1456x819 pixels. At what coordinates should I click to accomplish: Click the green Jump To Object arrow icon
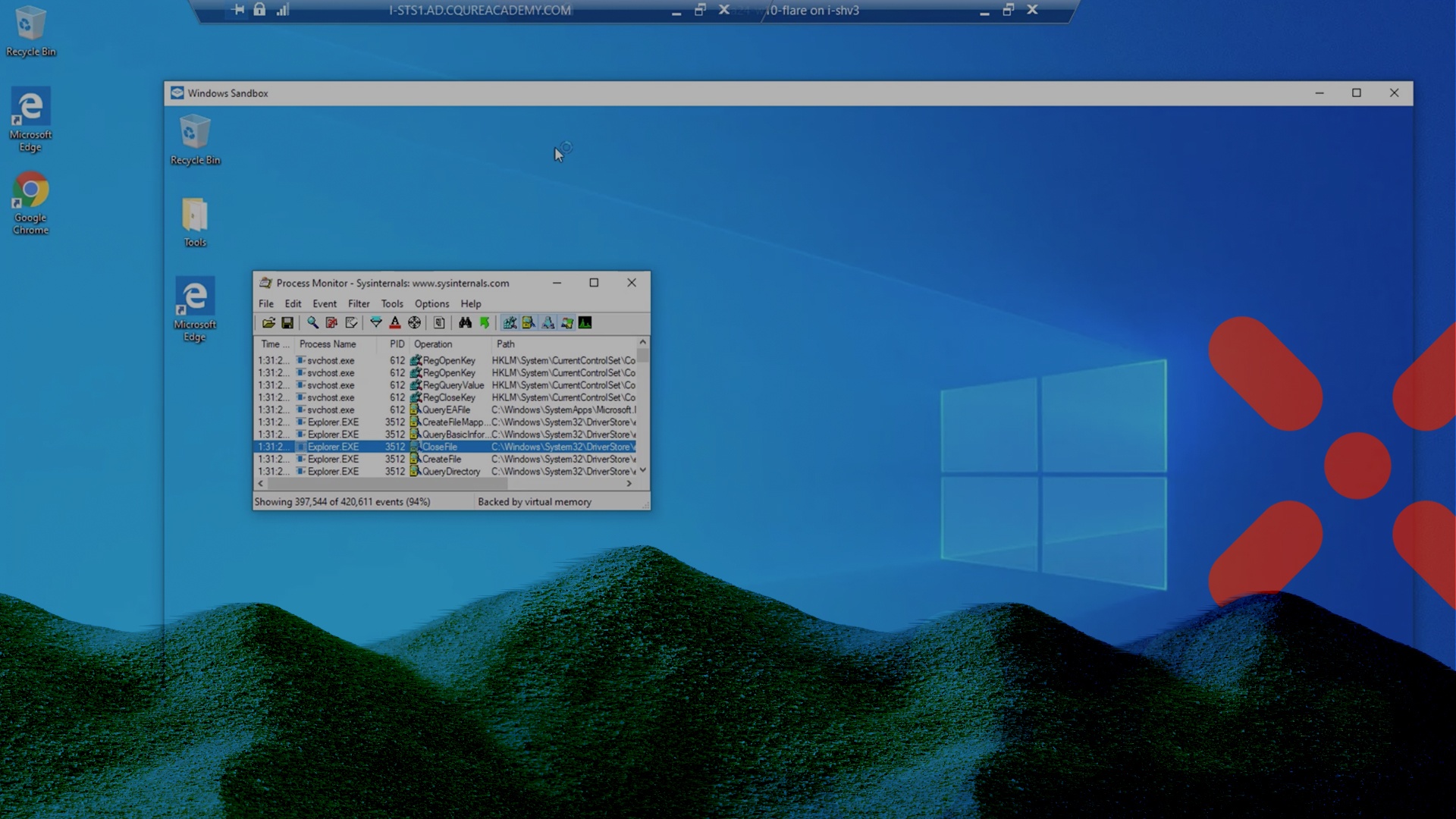pyautogui.click(x=485, y=323)
